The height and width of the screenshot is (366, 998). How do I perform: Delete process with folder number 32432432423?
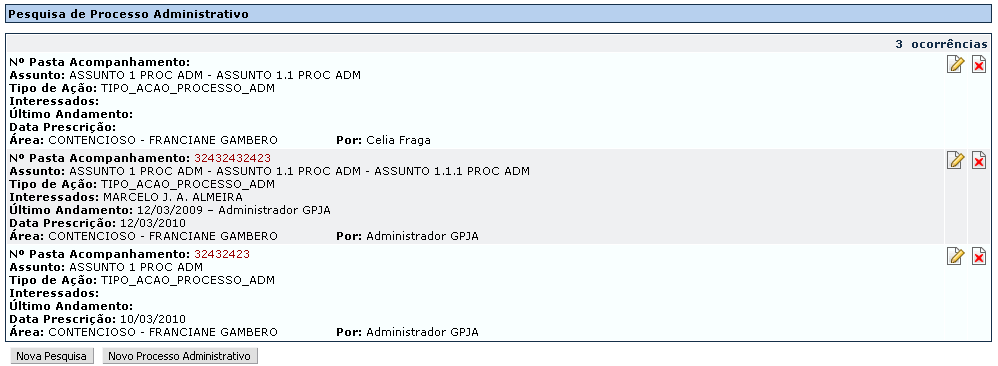pos(979,160)
